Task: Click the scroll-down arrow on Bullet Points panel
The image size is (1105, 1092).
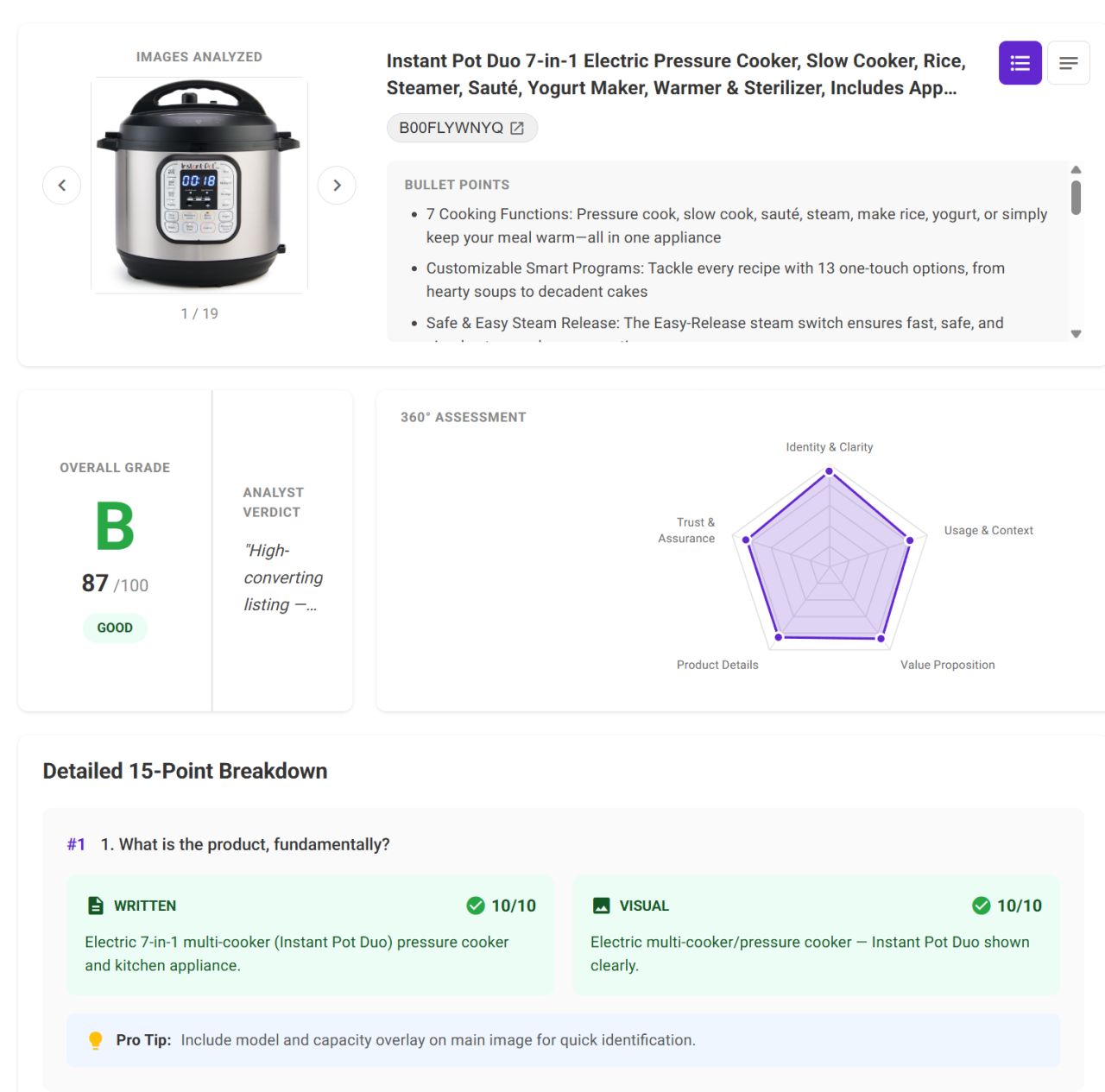Action: 1076,332
